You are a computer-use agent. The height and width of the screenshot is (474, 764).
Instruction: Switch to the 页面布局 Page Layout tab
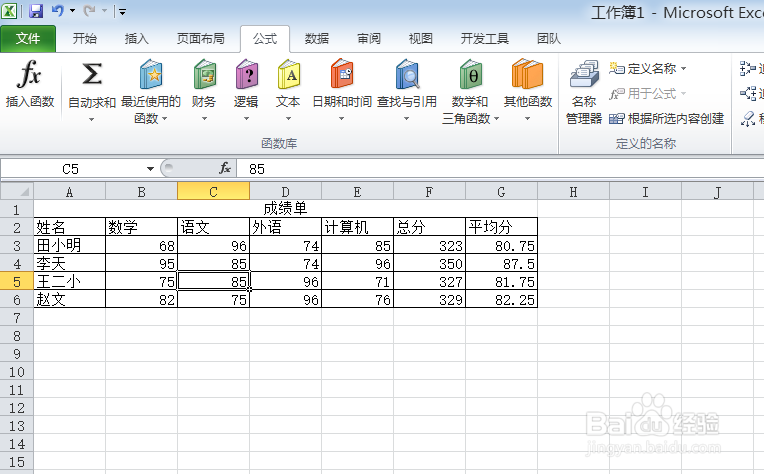pyautogui.click(x=201, y=38)
